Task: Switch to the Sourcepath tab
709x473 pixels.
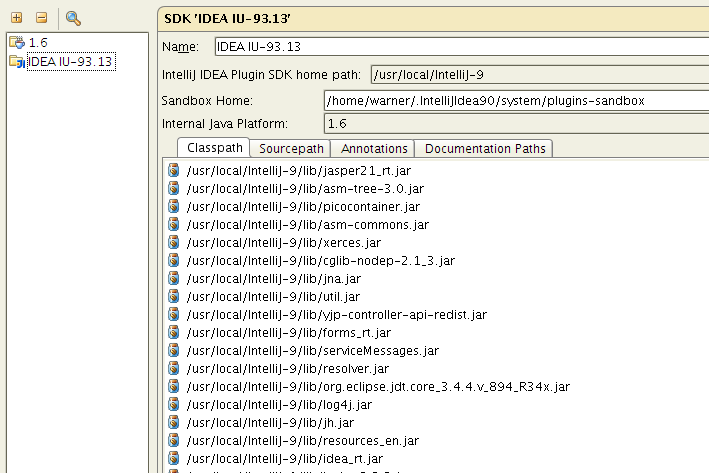Action: point(291,148)
